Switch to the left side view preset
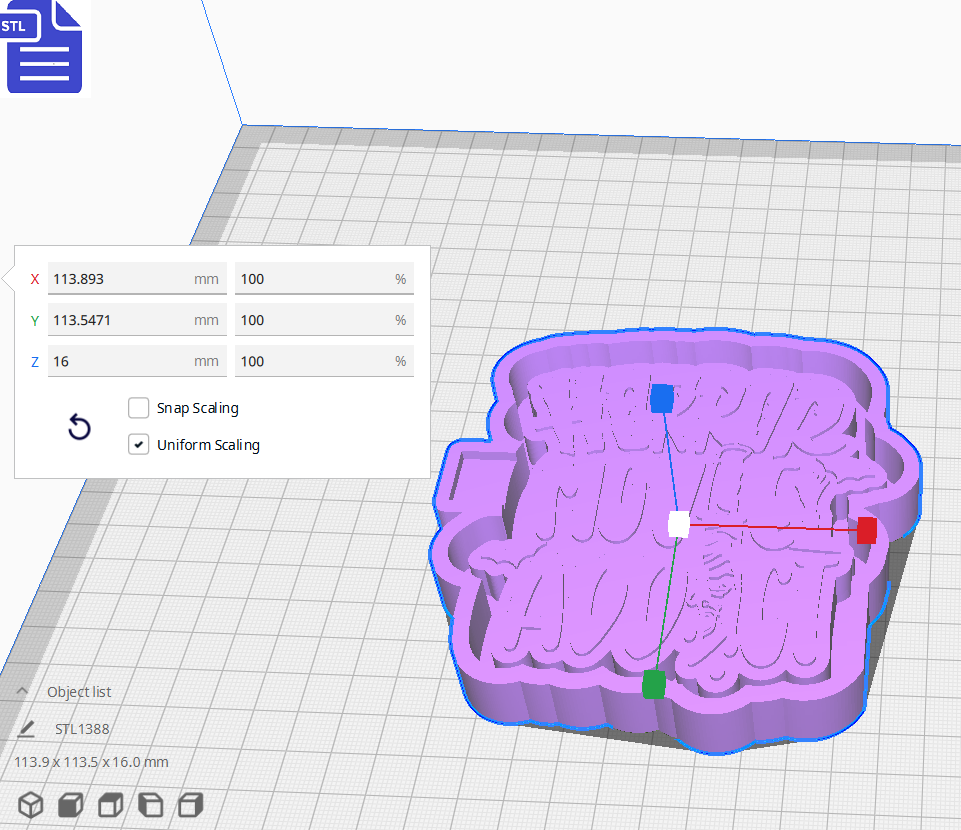 150,804
